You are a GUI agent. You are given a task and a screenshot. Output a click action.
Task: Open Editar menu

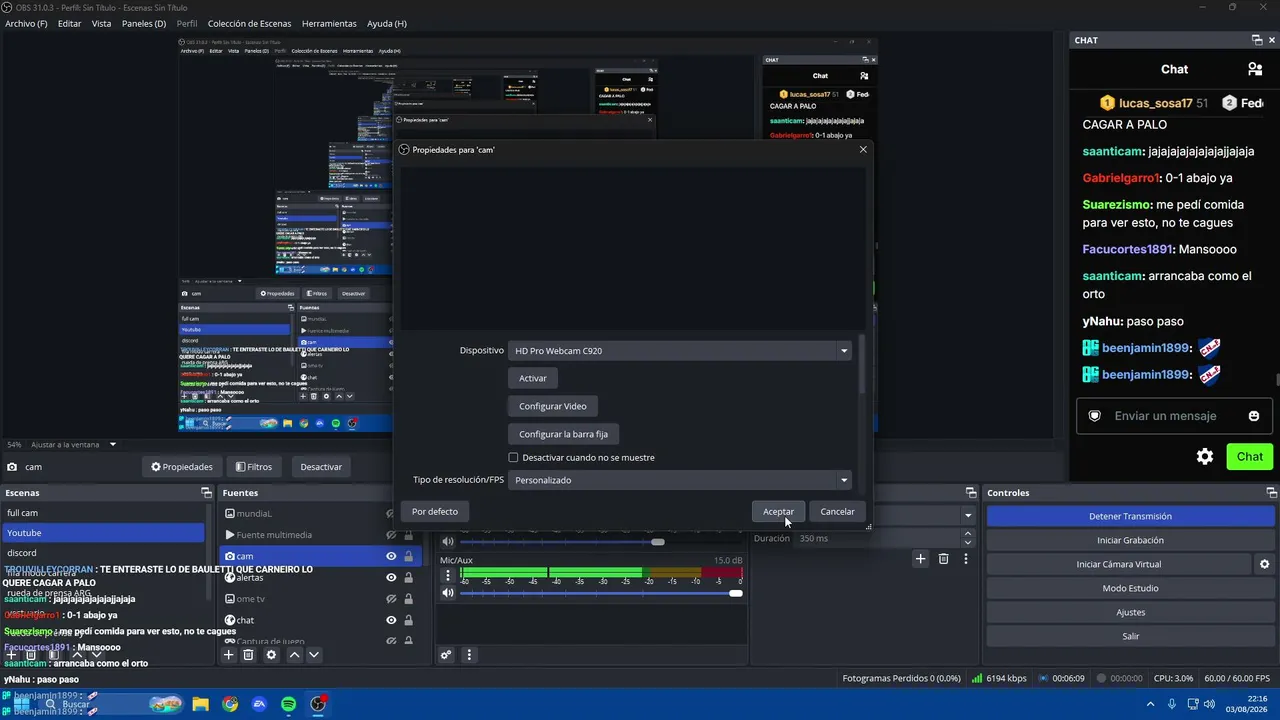tap(69, 23)
